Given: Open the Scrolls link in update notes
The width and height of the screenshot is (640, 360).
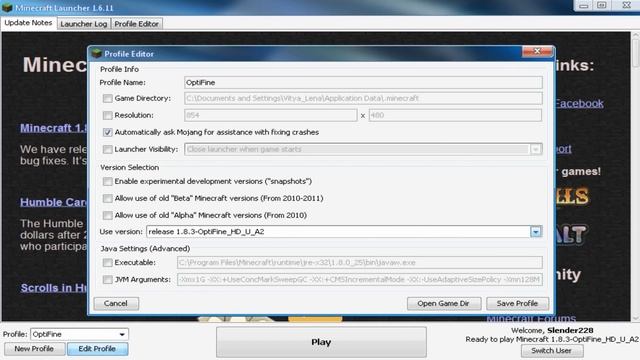Looking at the screenshot, I should point(54,288).
